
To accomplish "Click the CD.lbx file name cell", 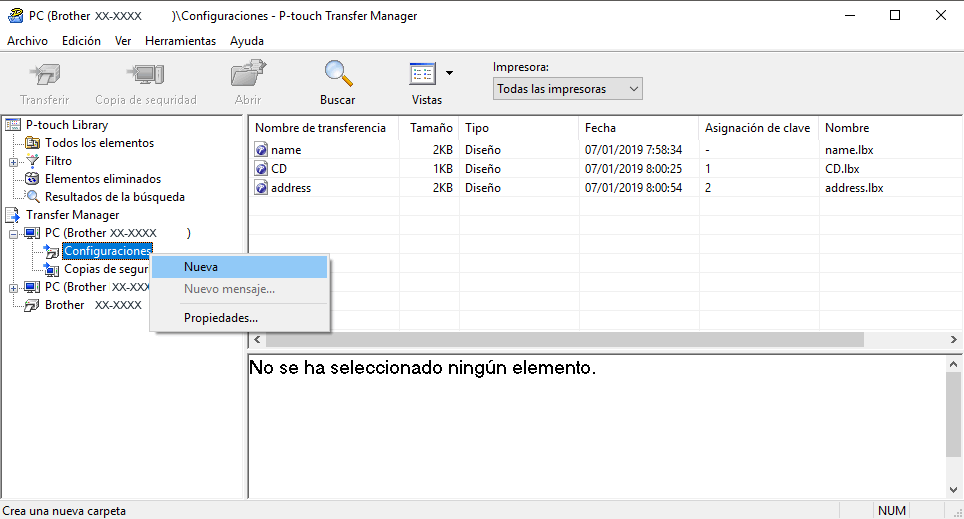I will click(842, 168).
